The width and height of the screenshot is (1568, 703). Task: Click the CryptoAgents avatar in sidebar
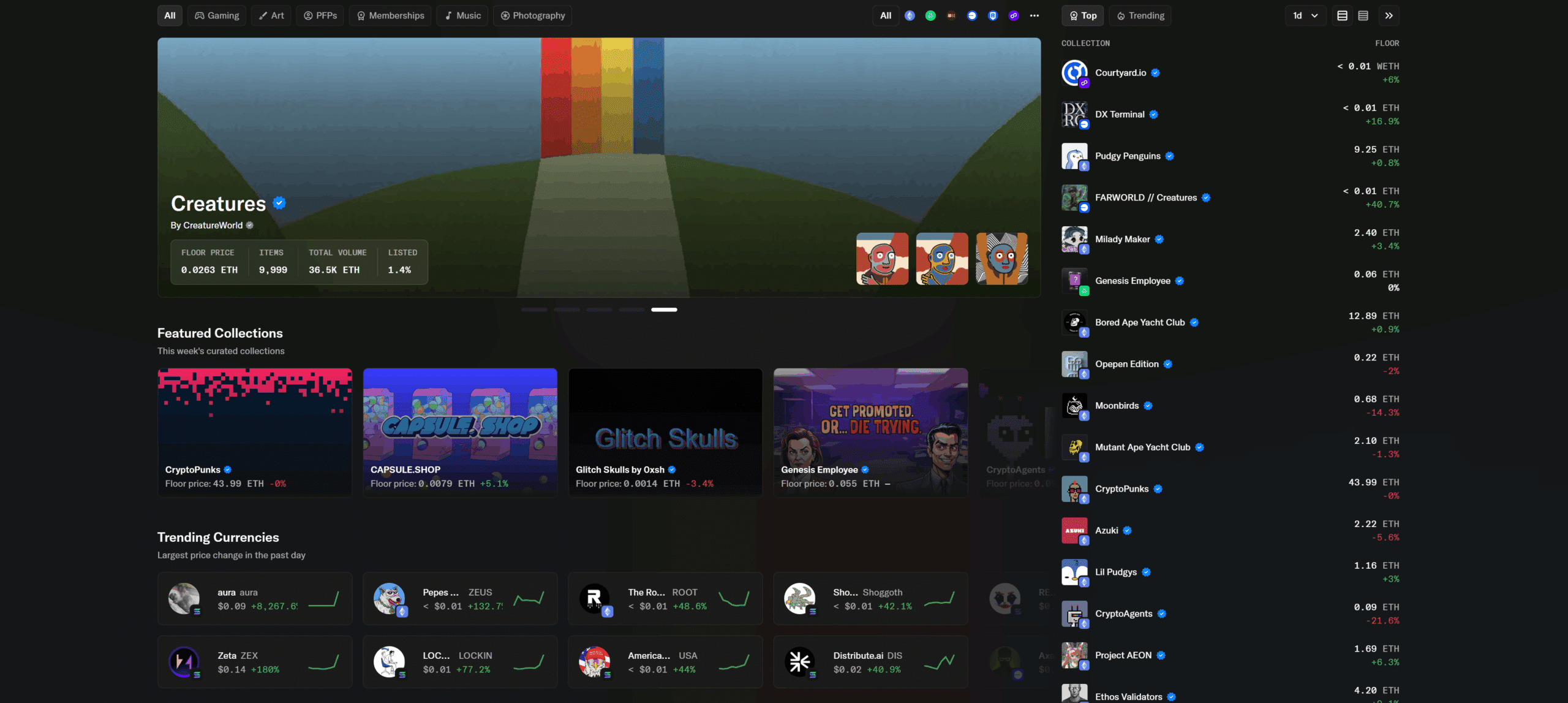tap(1074, 614)
